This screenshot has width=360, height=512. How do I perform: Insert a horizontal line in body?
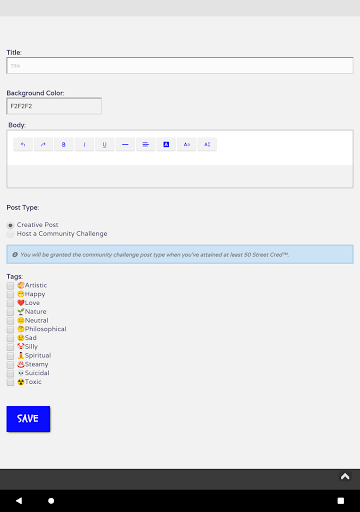coord(125,144)
